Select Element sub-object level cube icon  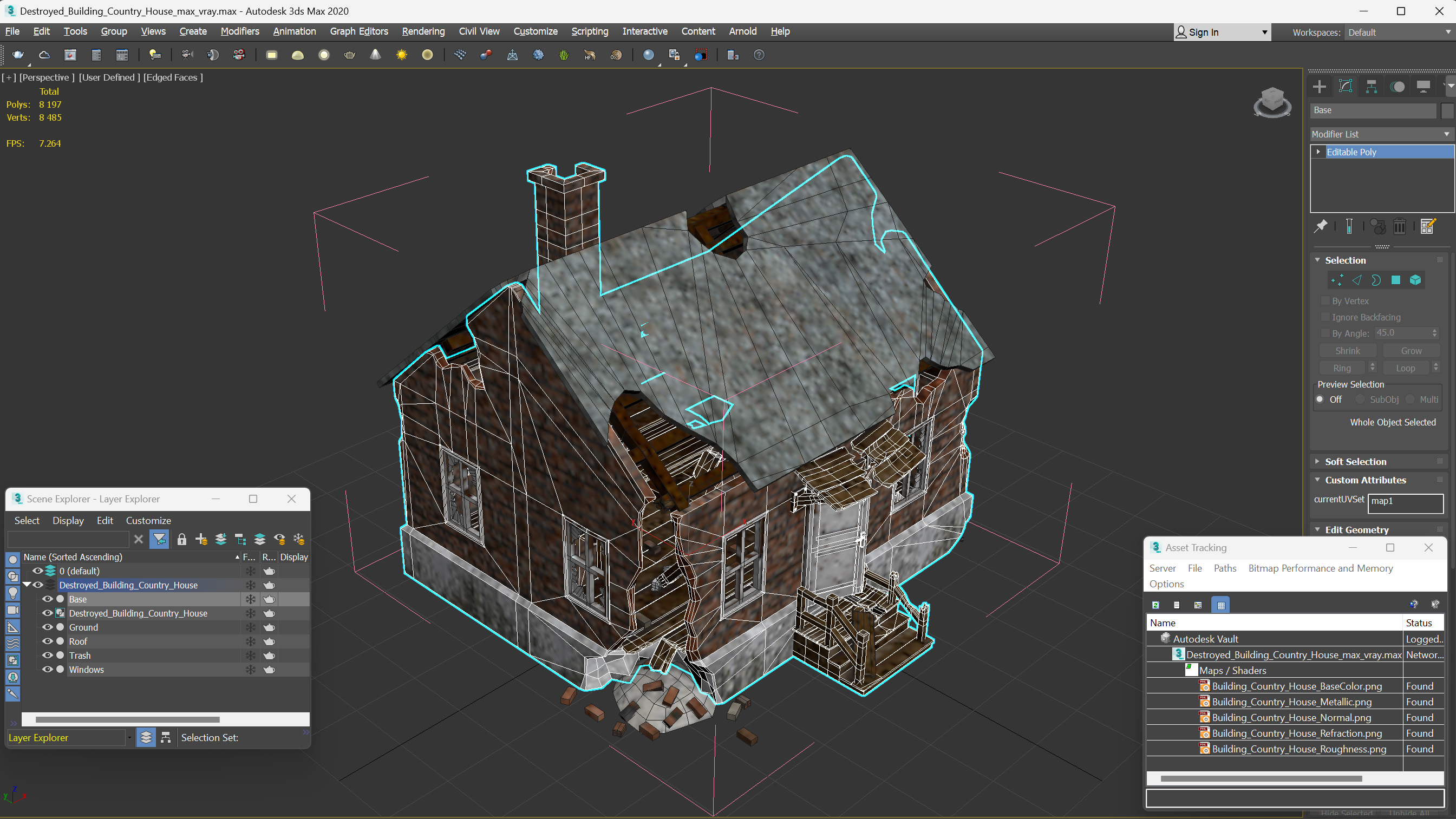coord(1415,280)
